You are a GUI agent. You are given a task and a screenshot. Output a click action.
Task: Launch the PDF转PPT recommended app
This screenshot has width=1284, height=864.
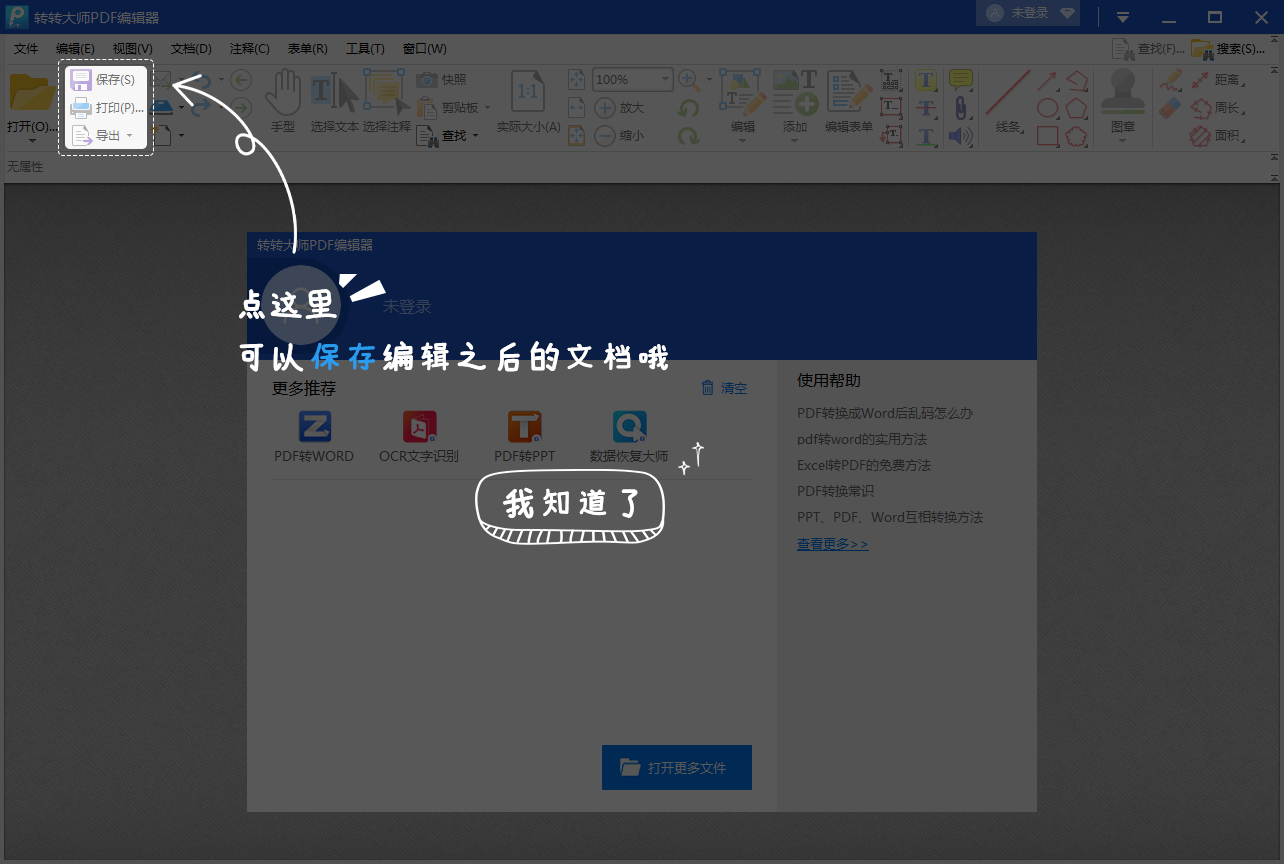pos(524,436)
